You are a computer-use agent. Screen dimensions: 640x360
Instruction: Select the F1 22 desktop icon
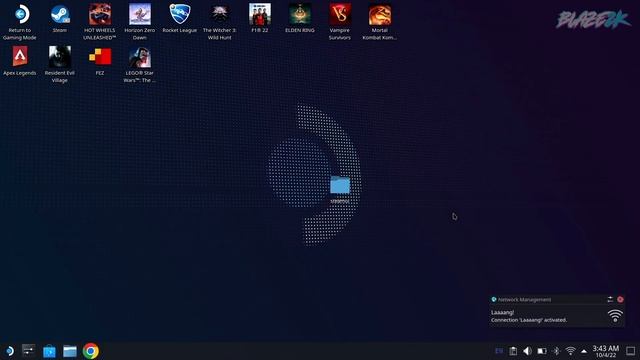260,19
